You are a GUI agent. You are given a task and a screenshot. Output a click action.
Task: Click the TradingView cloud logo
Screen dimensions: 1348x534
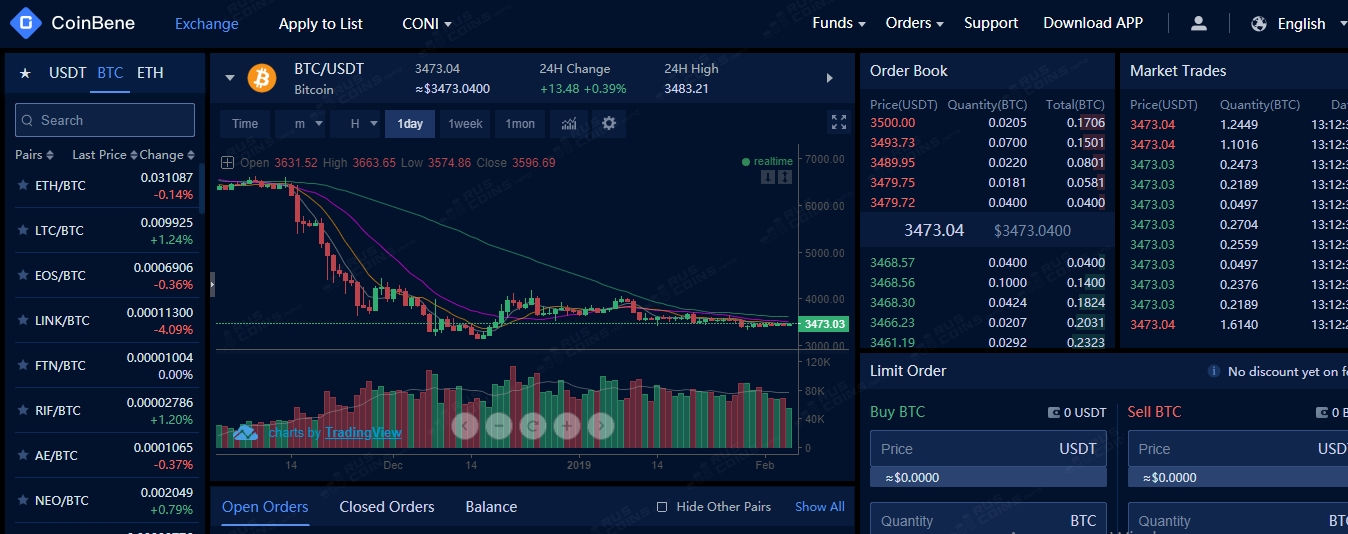click(x=246, y=432)
